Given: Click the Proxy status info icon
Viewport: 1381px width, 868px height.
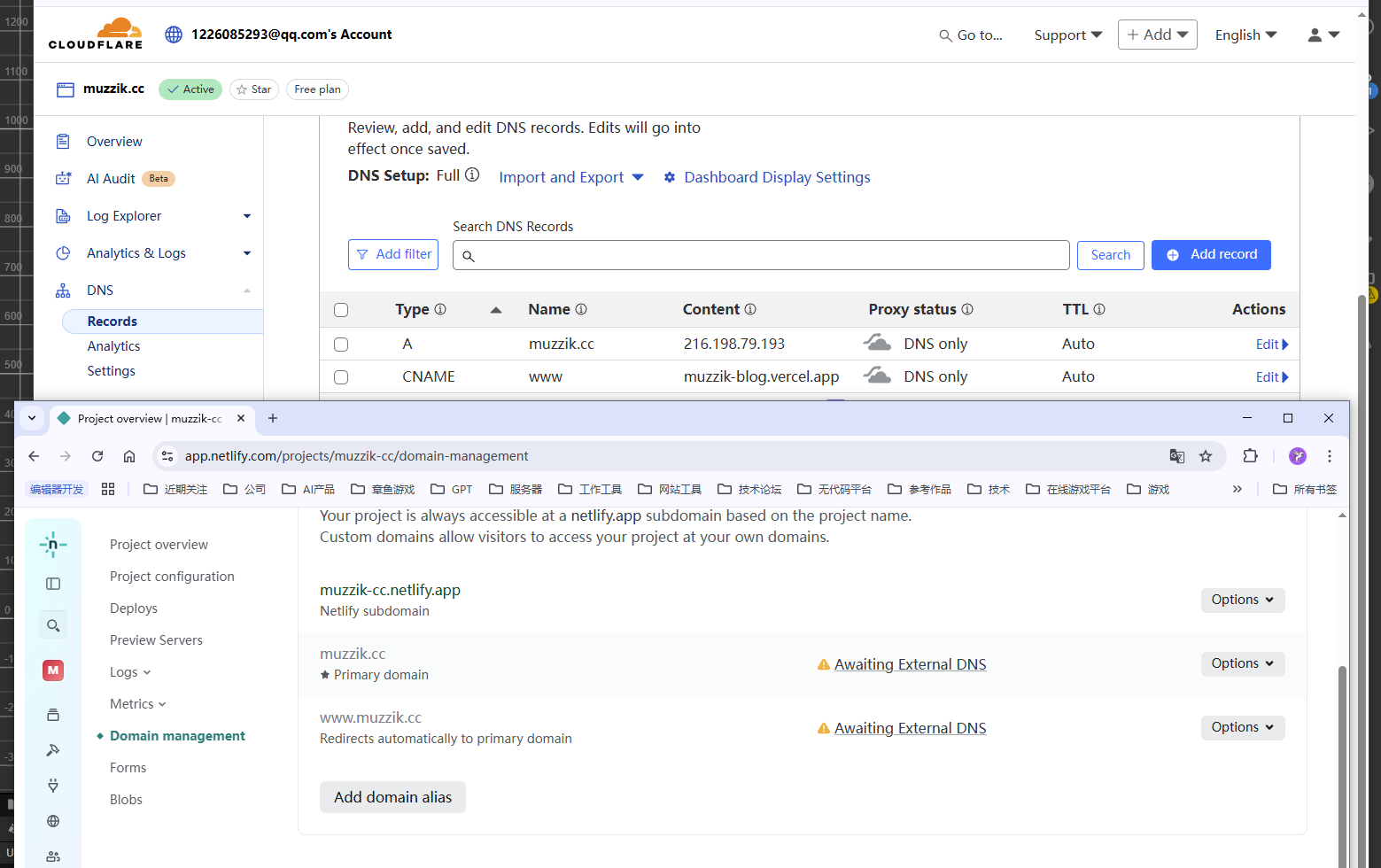Looking at the screenshot, I should [x=967, y=309].
